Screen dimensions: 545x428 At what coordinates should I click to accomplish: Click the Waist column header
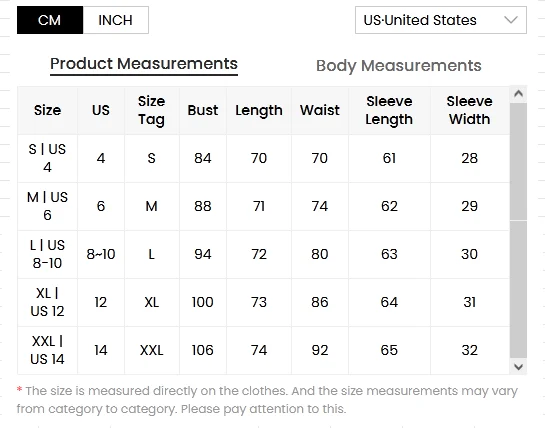click(x=320, y=110)
